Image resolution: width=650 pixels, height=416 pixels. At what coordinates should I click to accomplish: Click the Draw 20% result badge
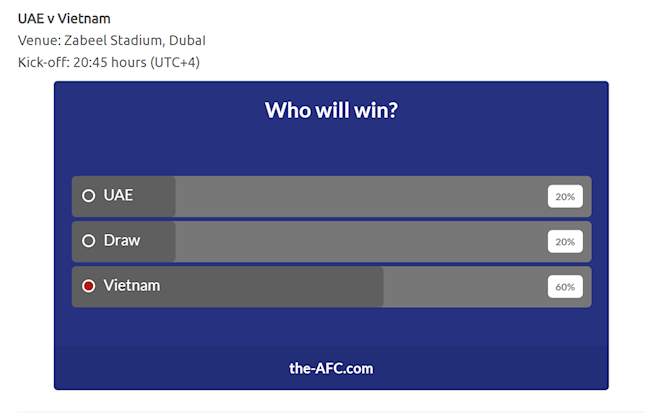point(565,242)
